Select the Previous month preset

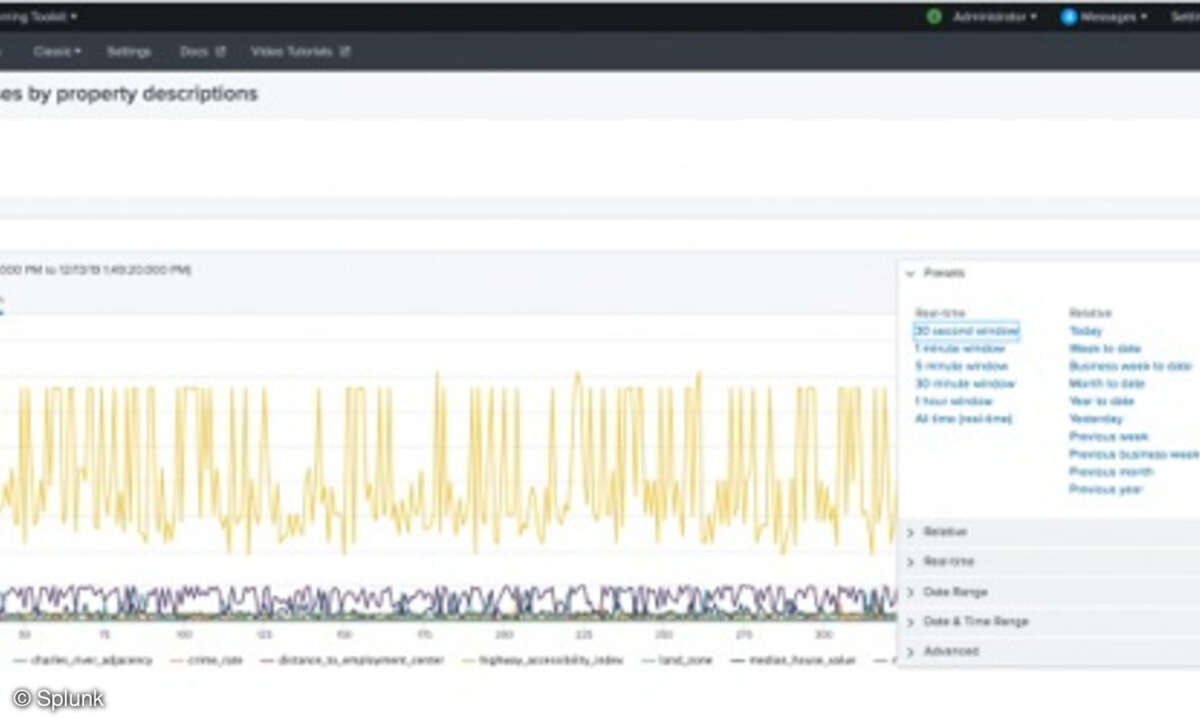click(1111, 472)
